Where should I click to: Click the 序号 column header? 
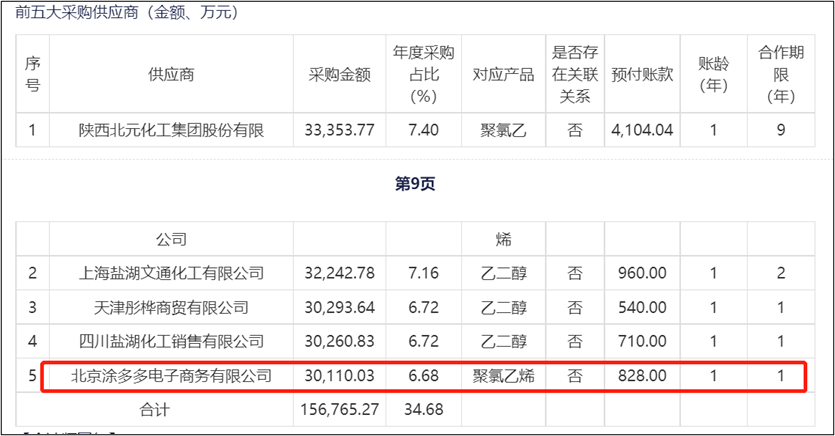pos(32,75)
